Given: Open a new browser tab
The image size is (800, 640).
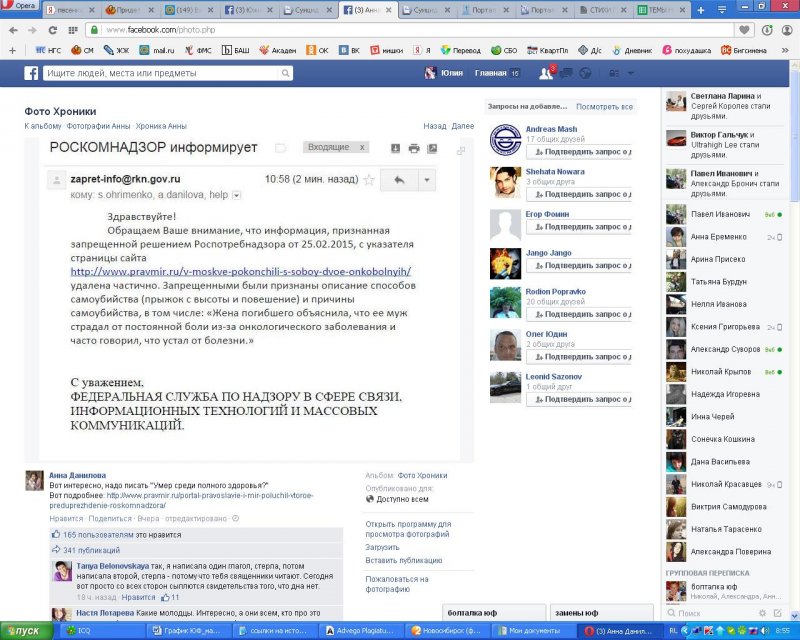Looking at the screenshot, I should [701, 9].
